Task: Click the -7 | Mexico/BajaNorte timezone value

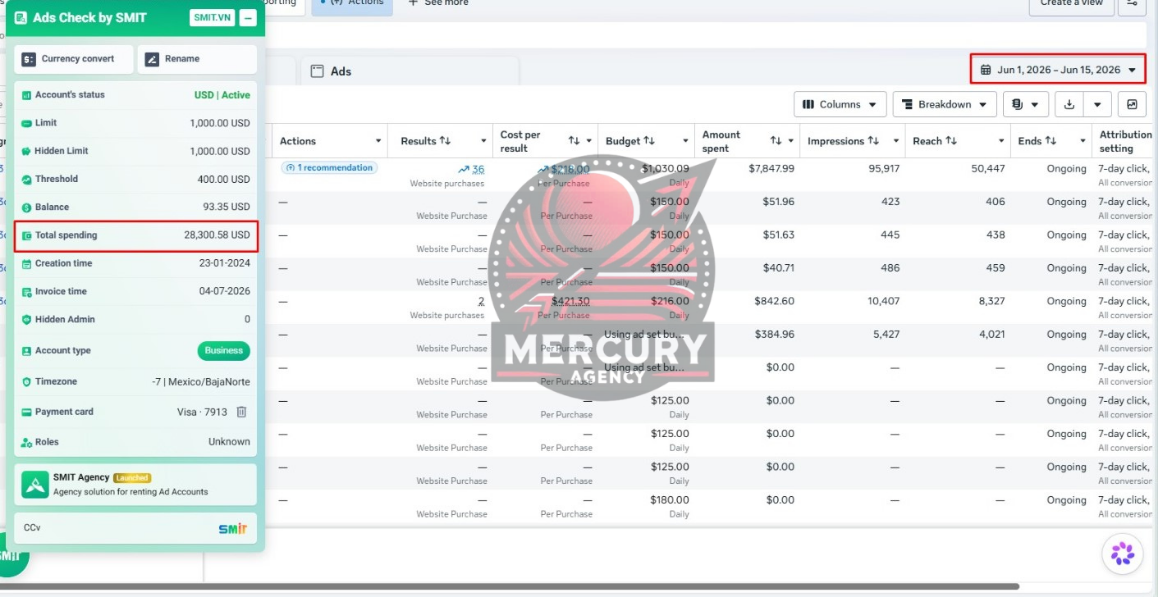Action: 201,382
